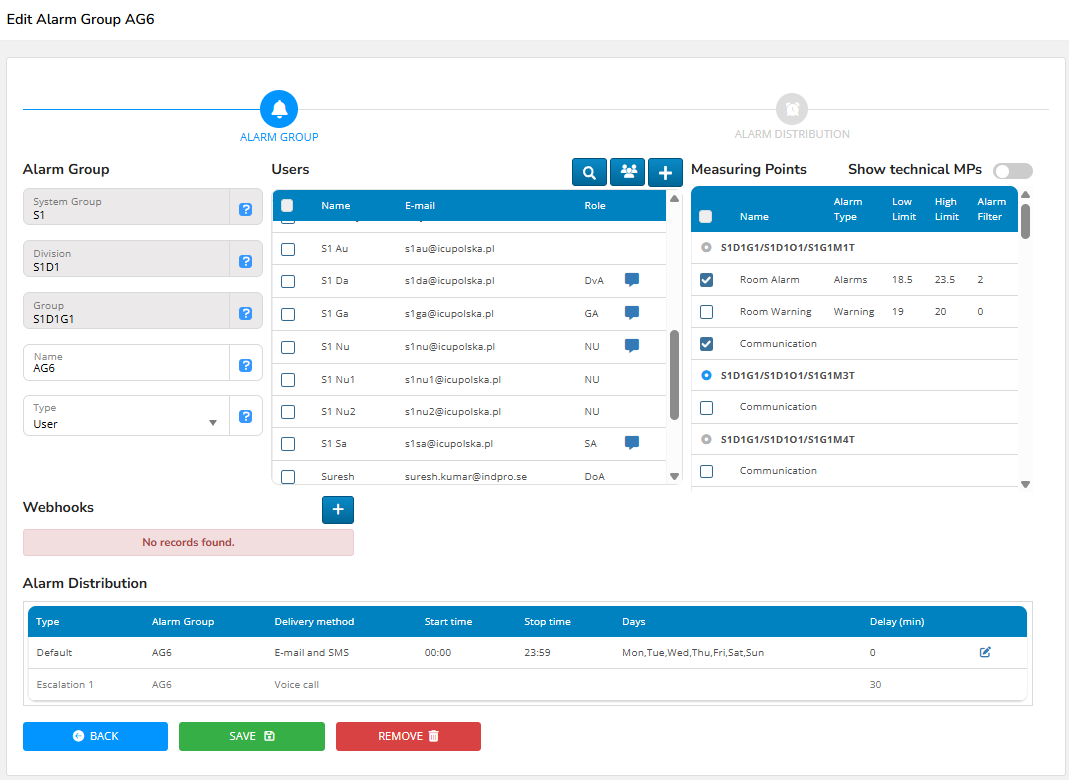Click the red REMOVE button

click(x=408, y=736)
